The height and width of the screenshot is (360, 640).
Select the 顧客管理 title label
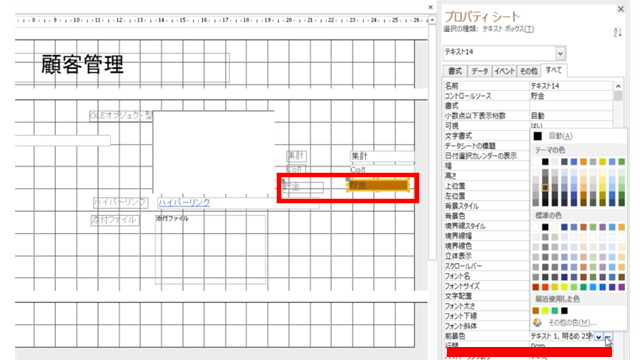(82, 64)
